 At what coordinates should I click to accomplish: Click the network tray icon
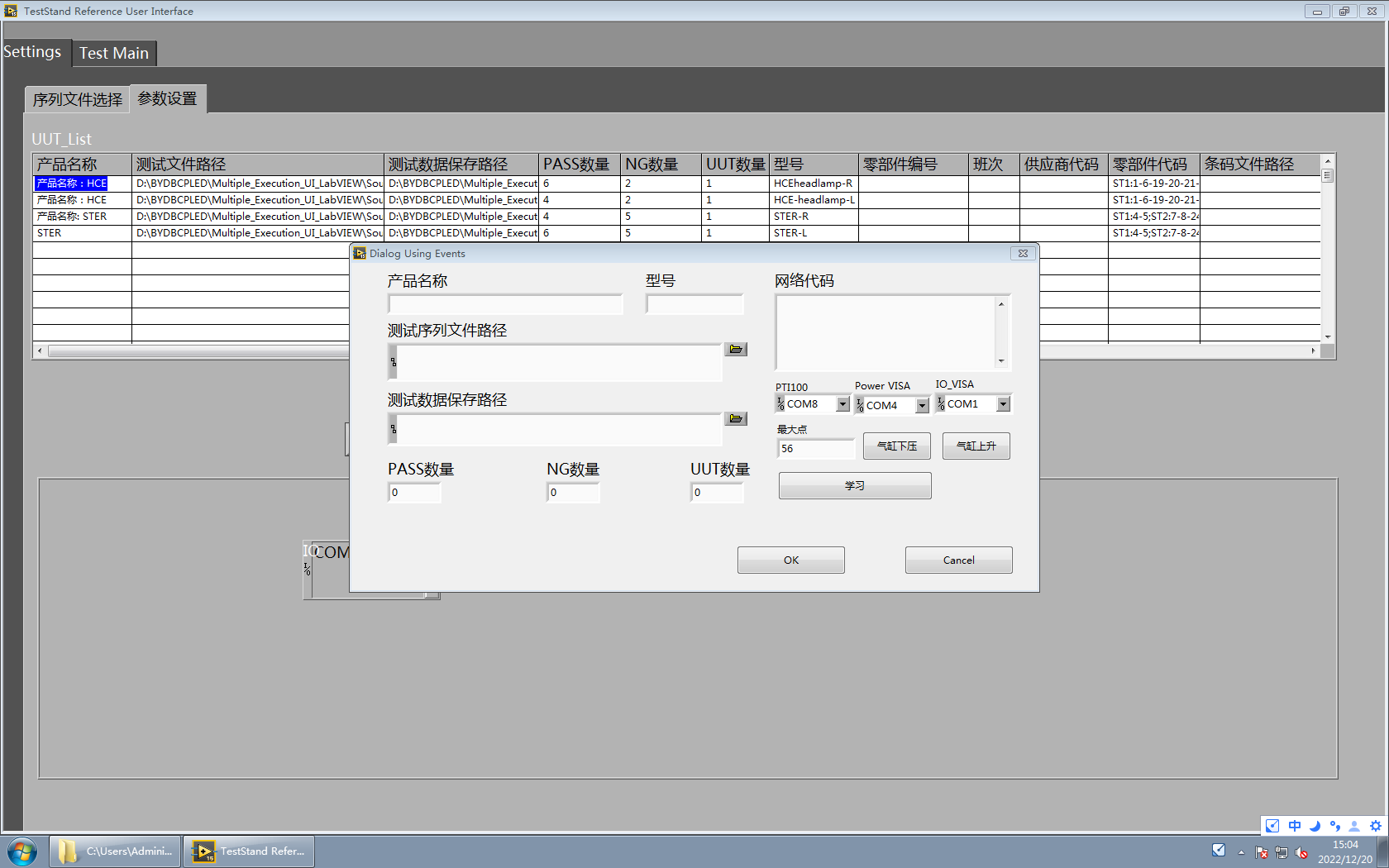tap(1282, 852)
